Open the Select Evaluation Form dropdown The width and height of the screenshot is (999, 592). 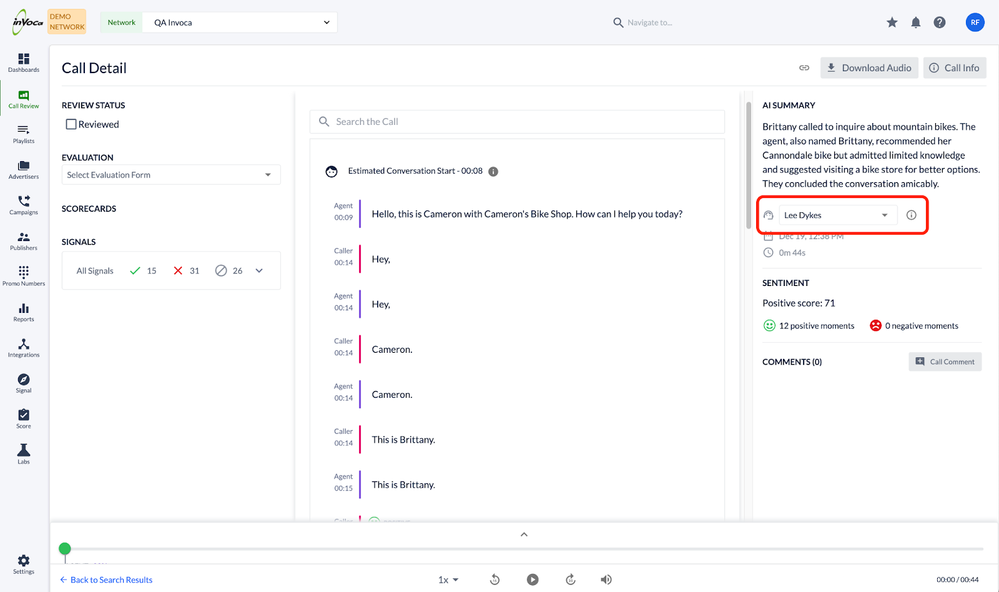click(x=170, y=175)
